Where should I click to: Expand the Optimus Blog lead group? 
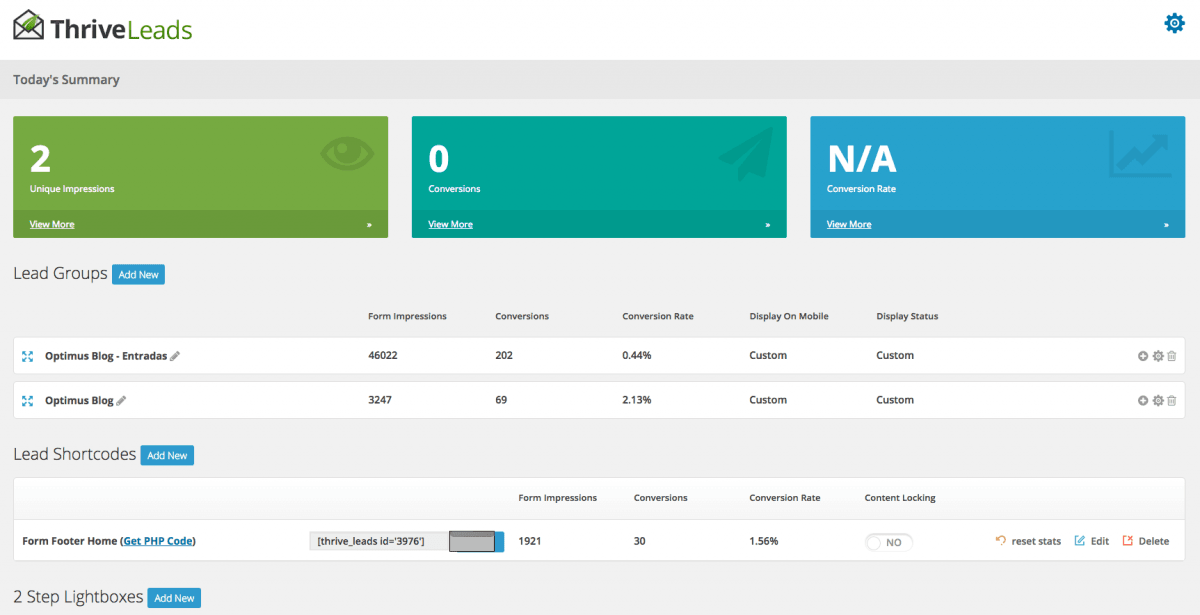click(x=28, y=400)
